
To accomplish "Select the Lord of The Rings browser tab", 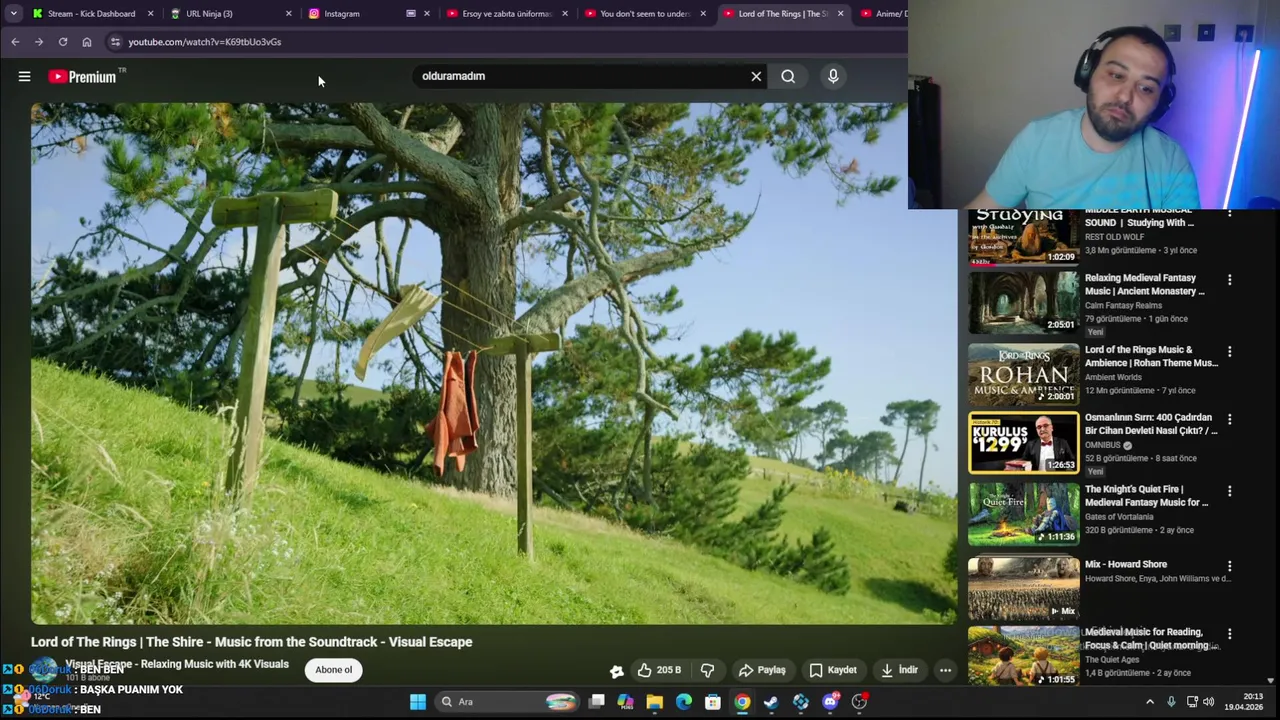I will coord(782,14).
